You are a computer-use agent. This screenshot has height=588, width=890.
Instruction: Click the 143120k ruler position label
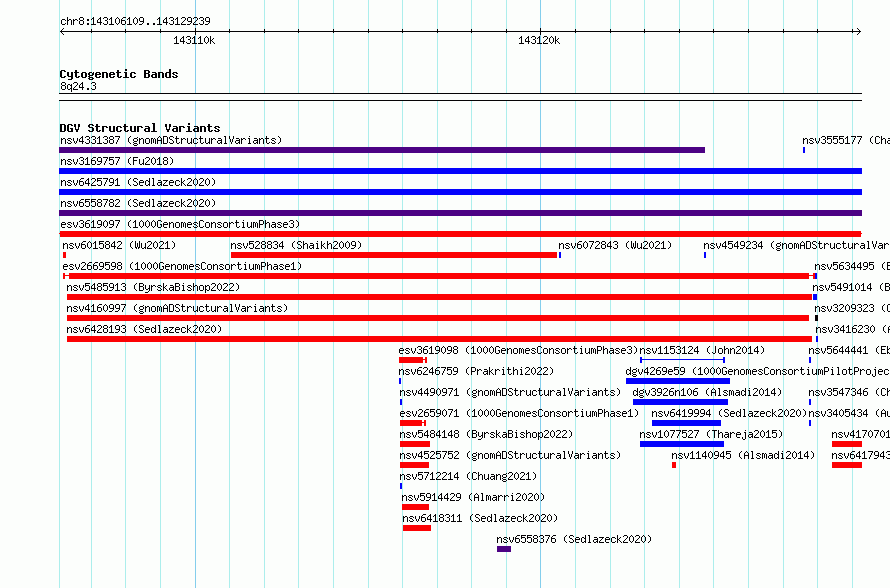[x=539, y=40]
